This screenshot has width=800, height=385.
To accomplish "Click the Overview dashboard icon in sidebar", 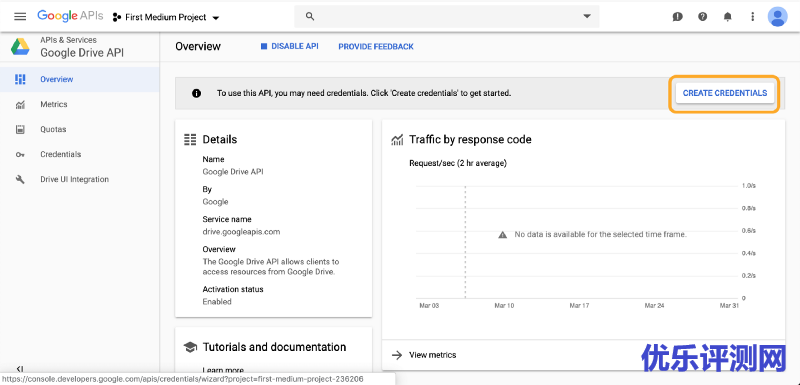I will tap(20, 79).
